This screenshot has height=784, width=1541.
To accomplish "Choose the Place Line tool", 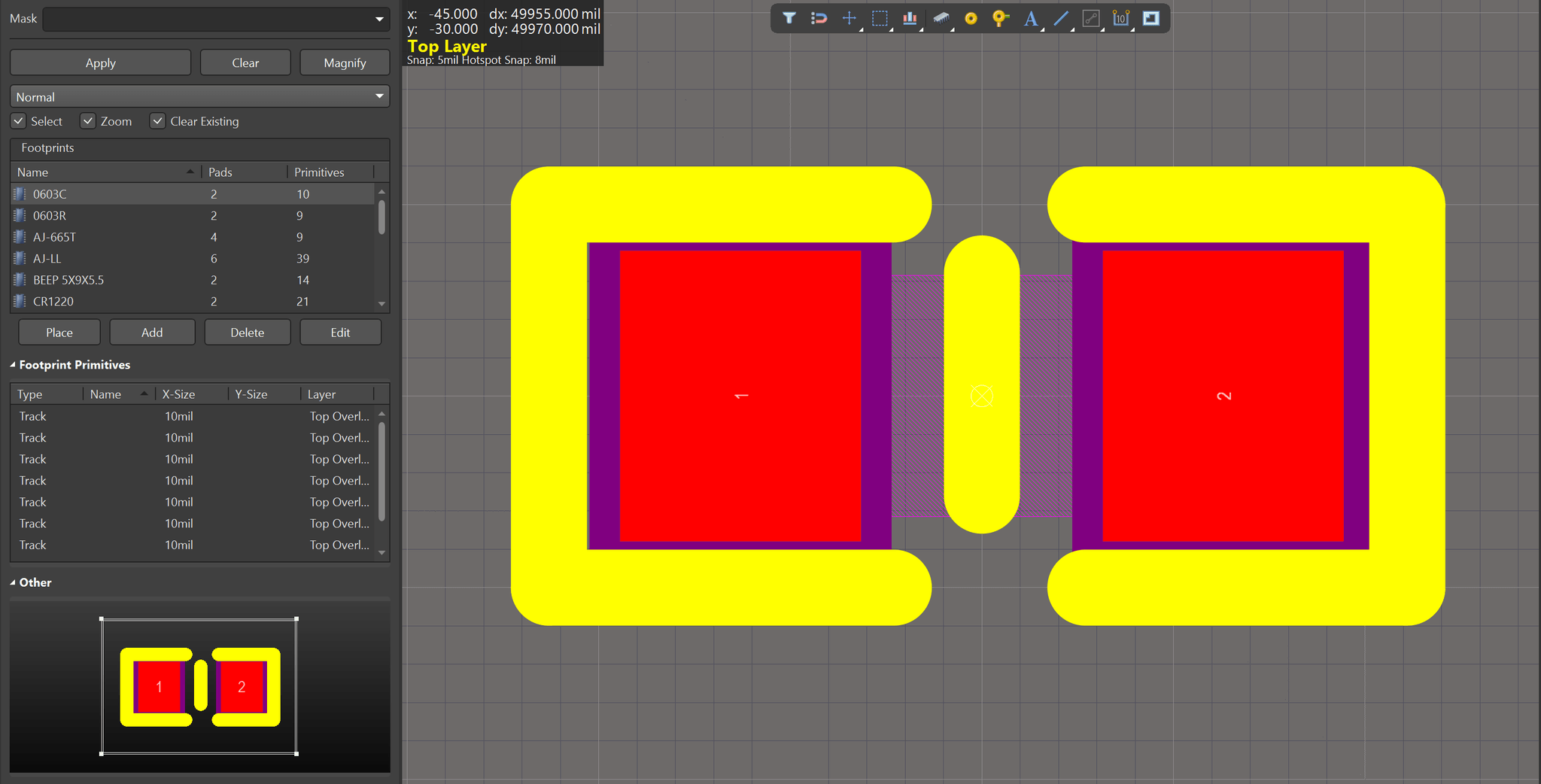I will (1061, 18).
